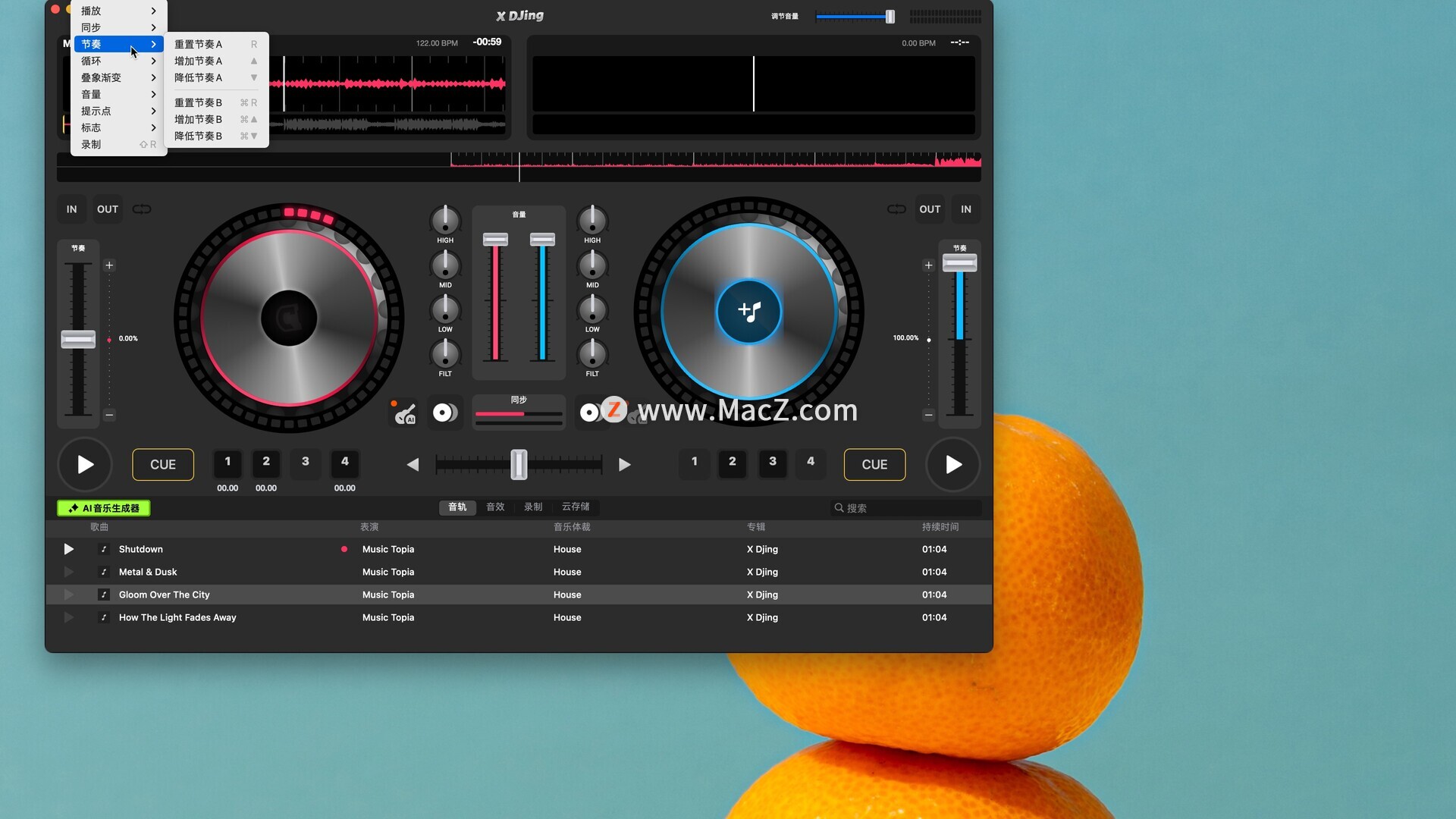
Task: Click crossfader left arrow
Action: point(413,465)
